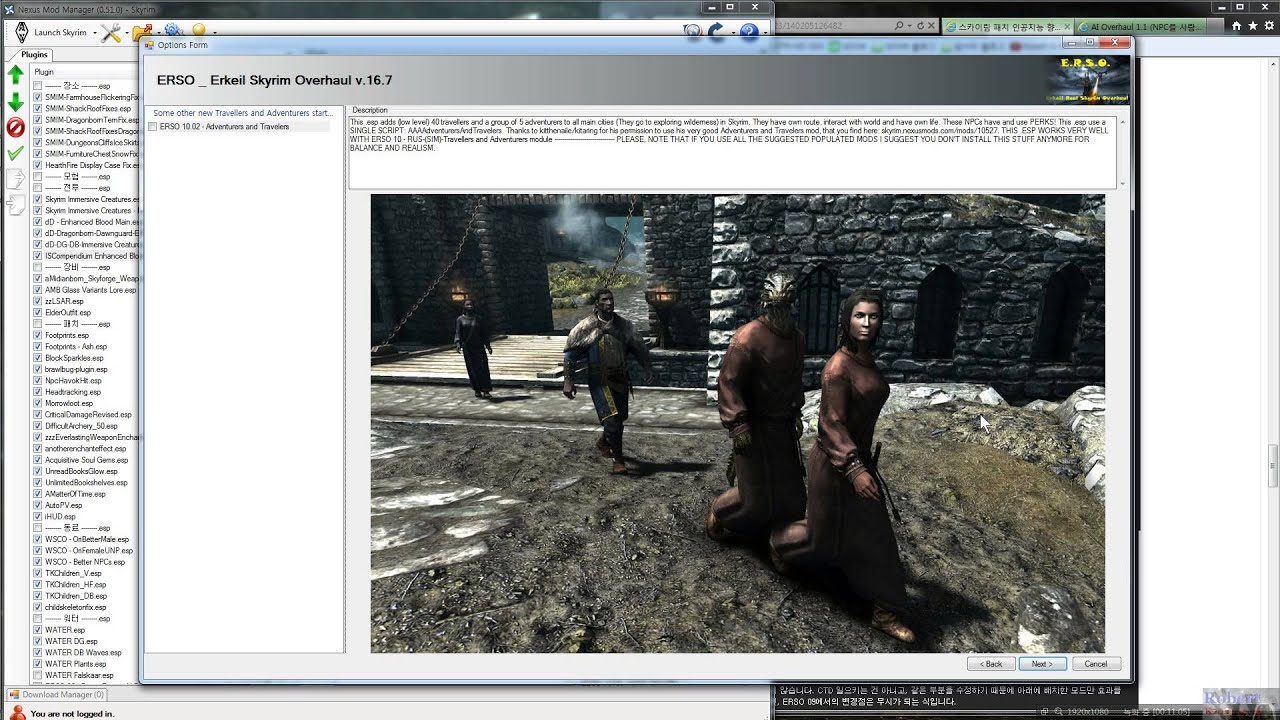The image size is (1280, 720).
Task: Click browser address bar refresh icon
Action: (x=921, y=26)
